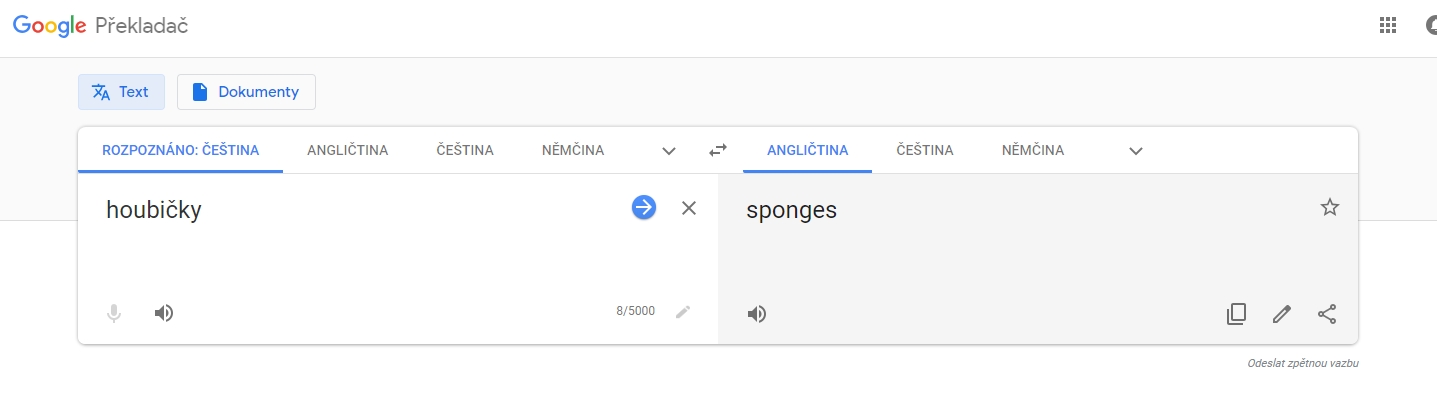This screenshot has height=407, width=1437.
Task: Clear the source text with X
Action: (x=689, y=208)
